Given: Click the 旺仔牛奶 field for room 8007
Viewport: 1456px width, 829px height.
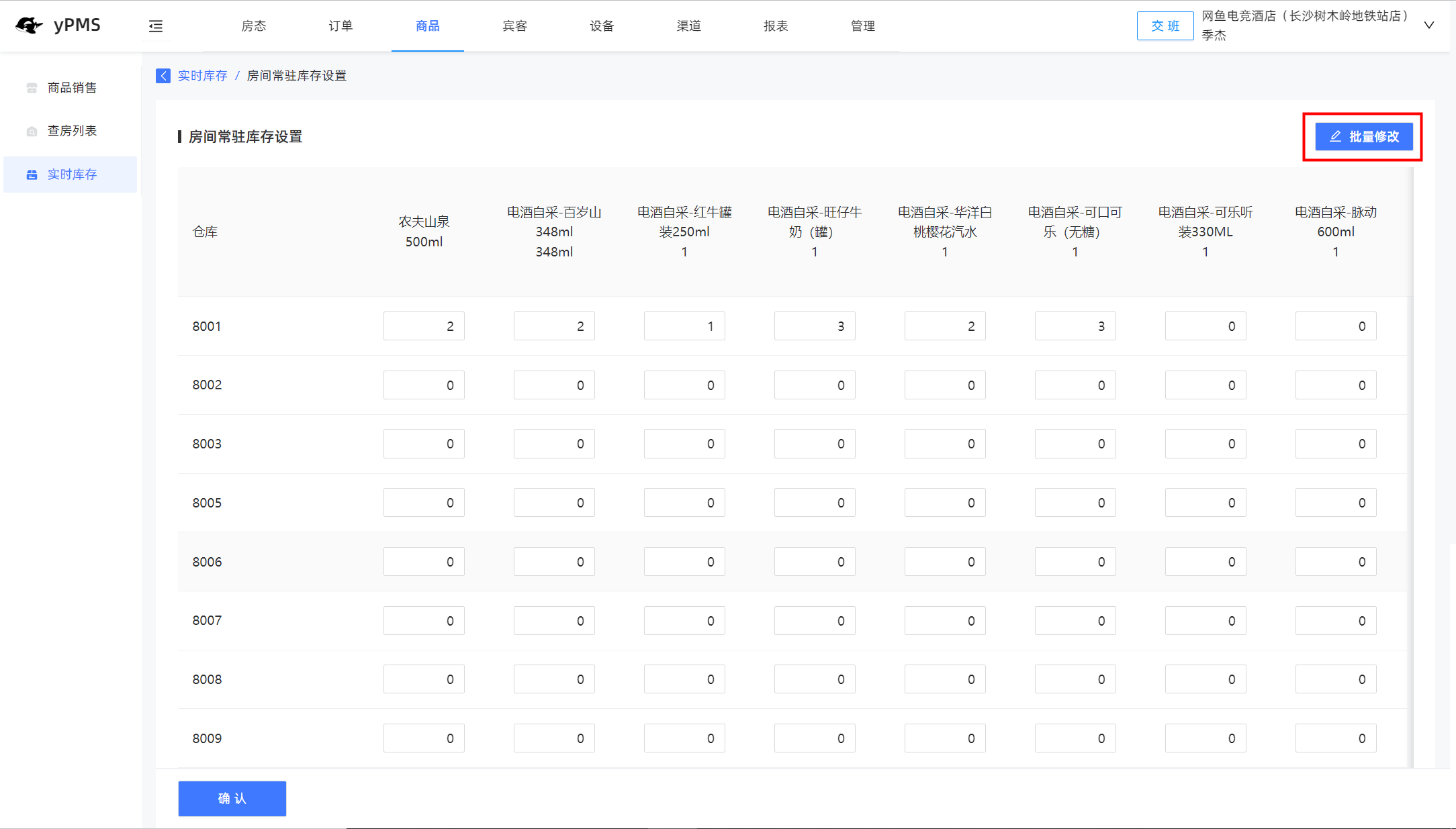Looking at the screenshot, I should click(x=815, y=621).
